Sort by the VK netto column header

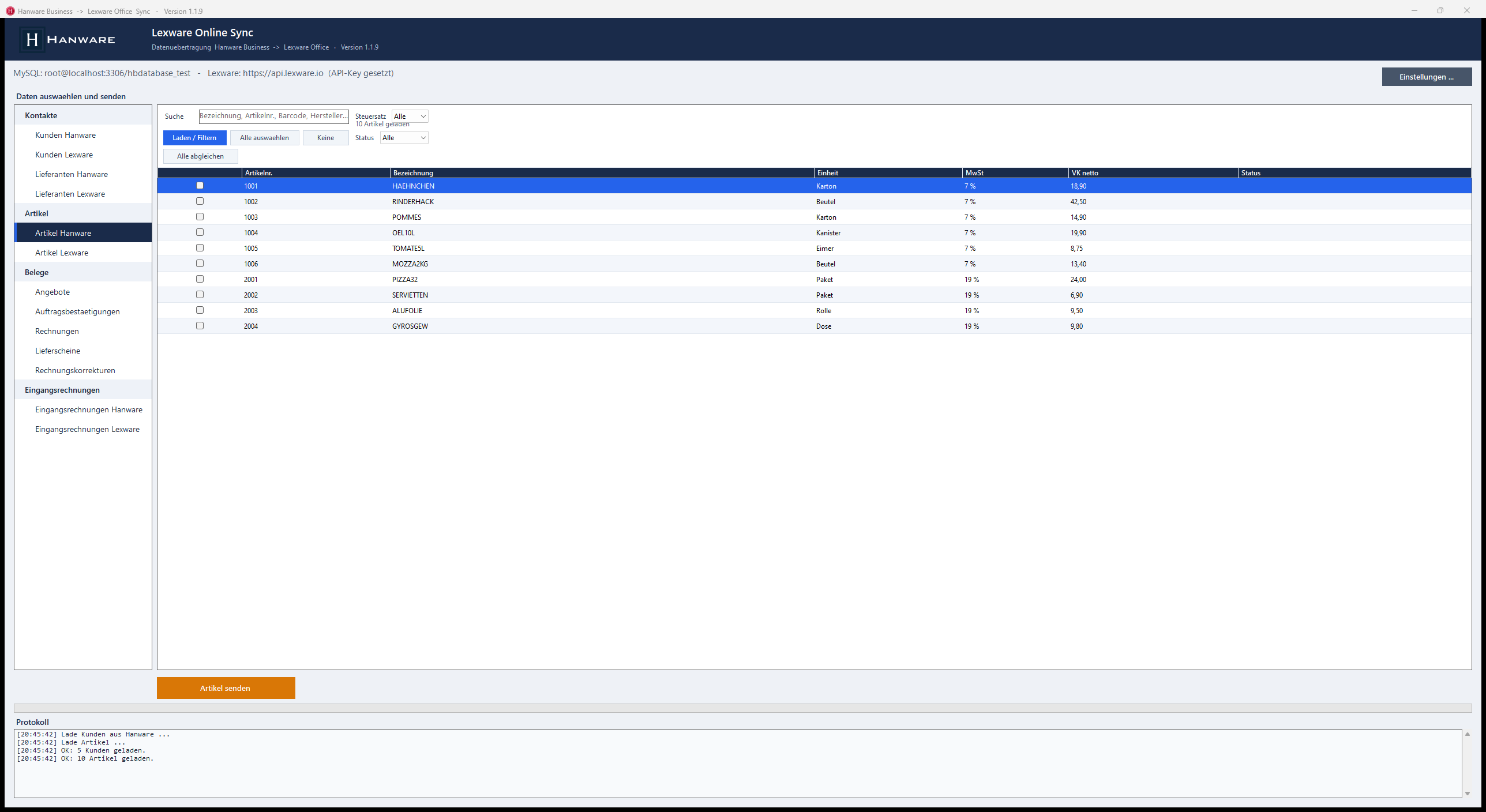(1153, 173)
